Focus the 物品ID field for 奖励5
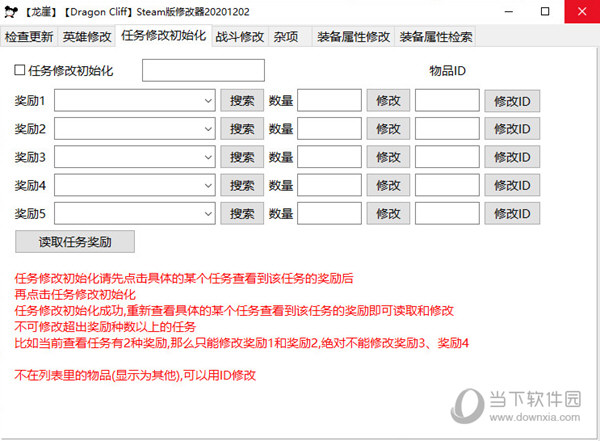 point(447,213)
